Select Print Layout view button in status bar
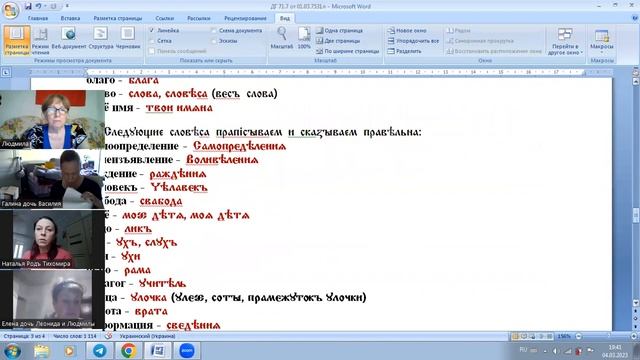Image resolution: width=640 pixels, height=360 pixels. pos(515,336)
